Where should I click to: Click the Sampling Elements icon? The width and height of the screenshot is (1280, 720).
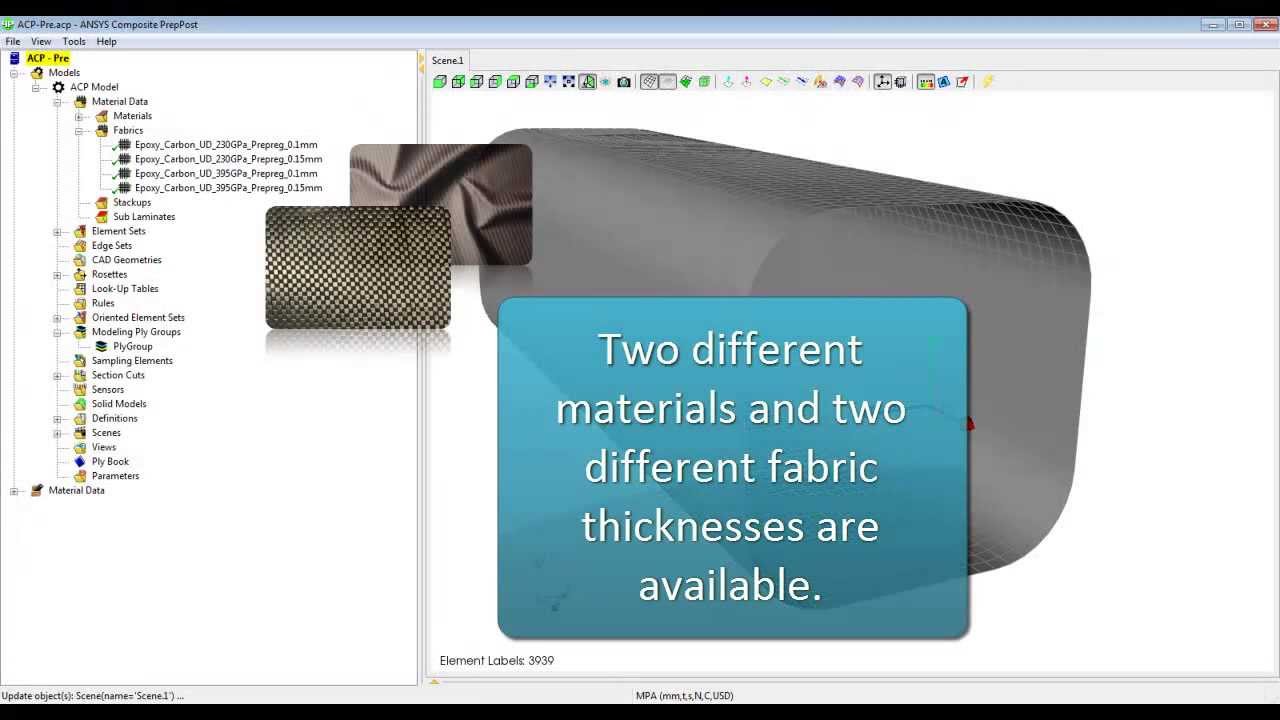(80, 361)
